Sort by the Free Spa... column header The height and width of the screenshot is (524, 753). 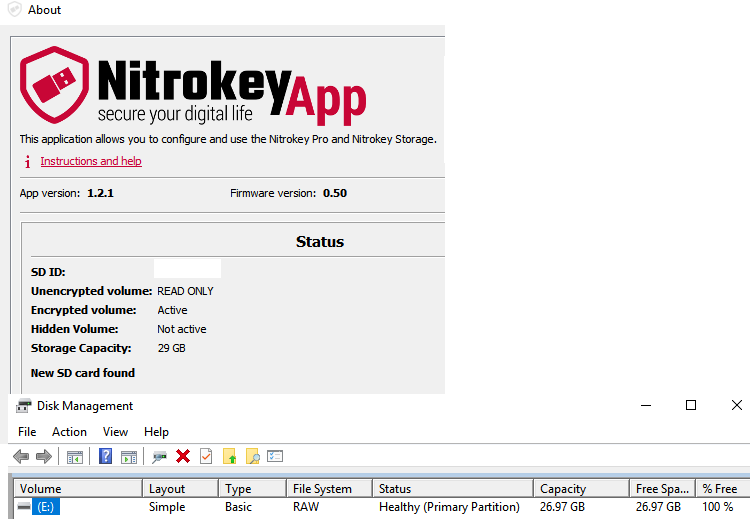663,488
